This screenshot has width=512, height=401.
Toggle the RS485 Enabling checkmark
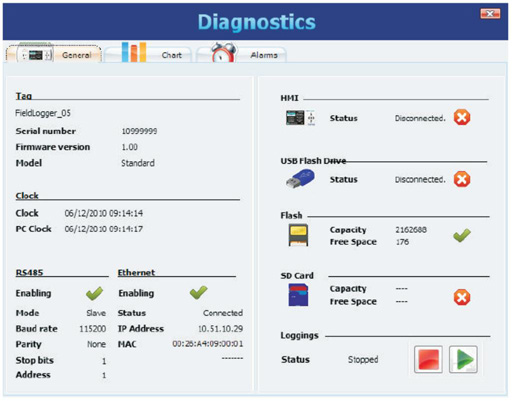[x=95, y=293]
